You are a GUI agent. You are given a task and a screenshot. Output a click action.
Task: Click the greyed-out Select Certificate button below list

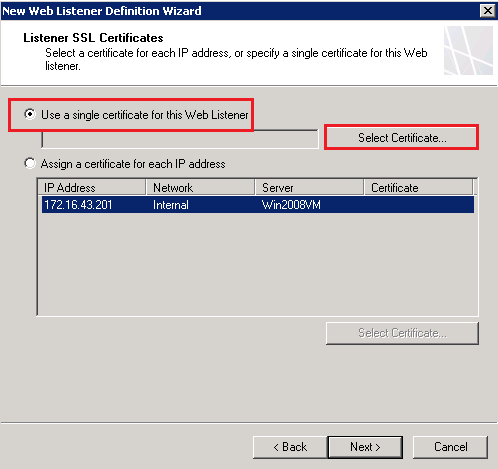(x=402, y=333)
